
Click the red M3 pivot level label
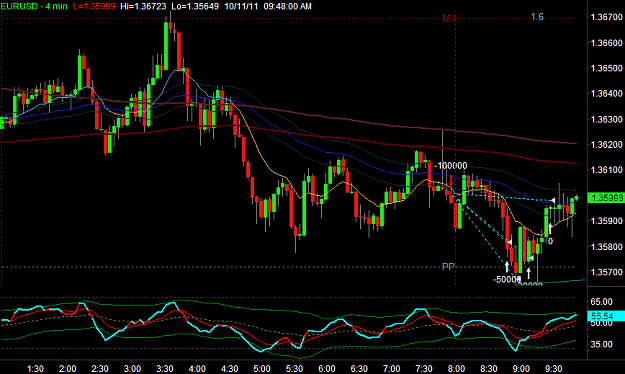click(x=449, y=18)
